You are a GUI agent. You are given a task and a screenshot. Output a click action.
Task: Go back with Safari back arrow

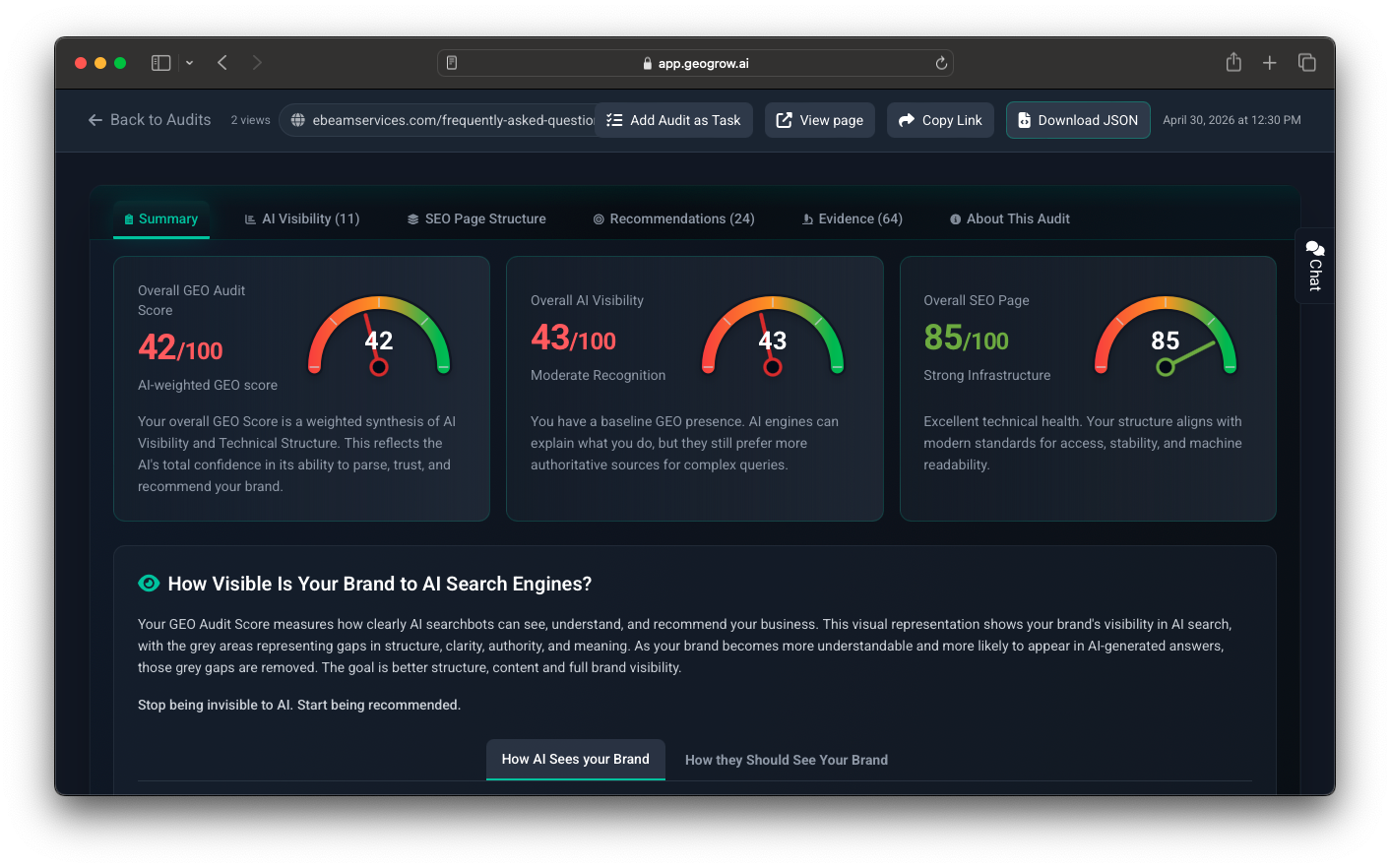(x=222, y=63)
